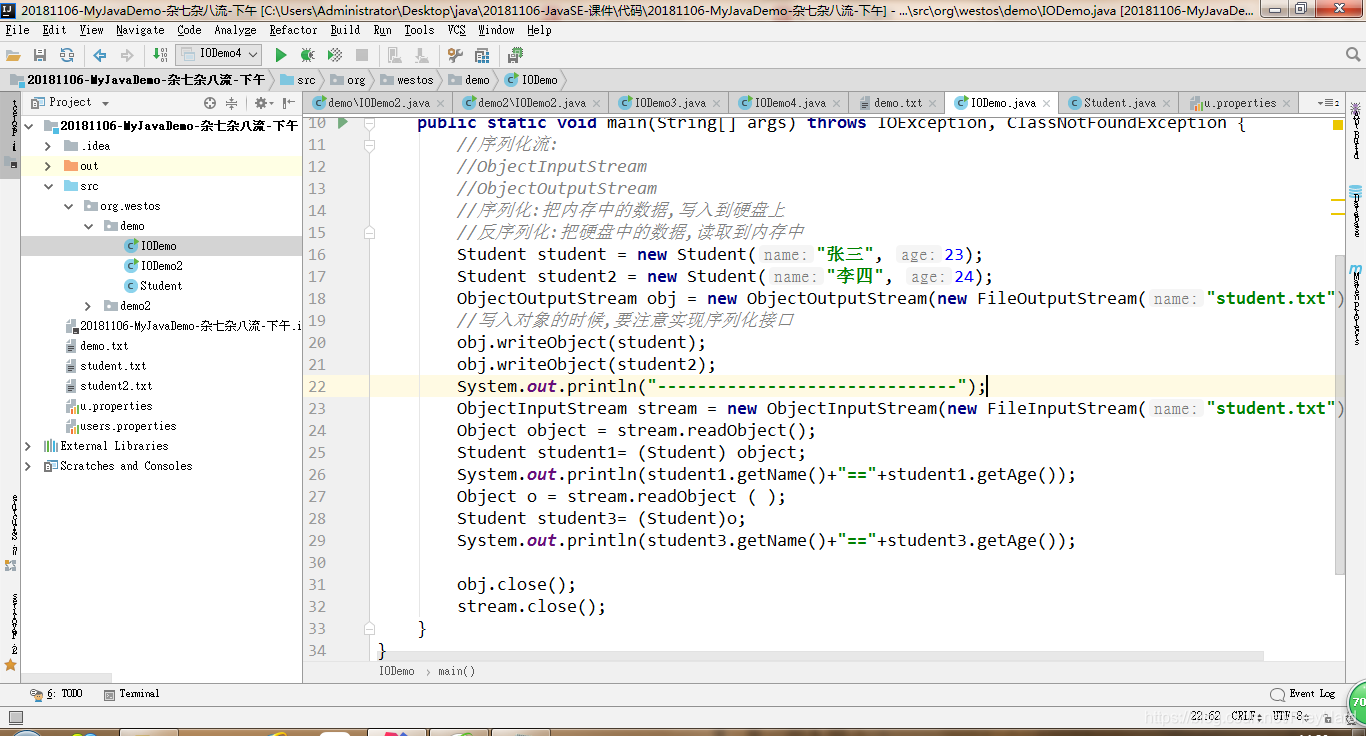Open the Analyze menu
The image size is (1366, 736).
pyautogui.click(x=235, y=30)
